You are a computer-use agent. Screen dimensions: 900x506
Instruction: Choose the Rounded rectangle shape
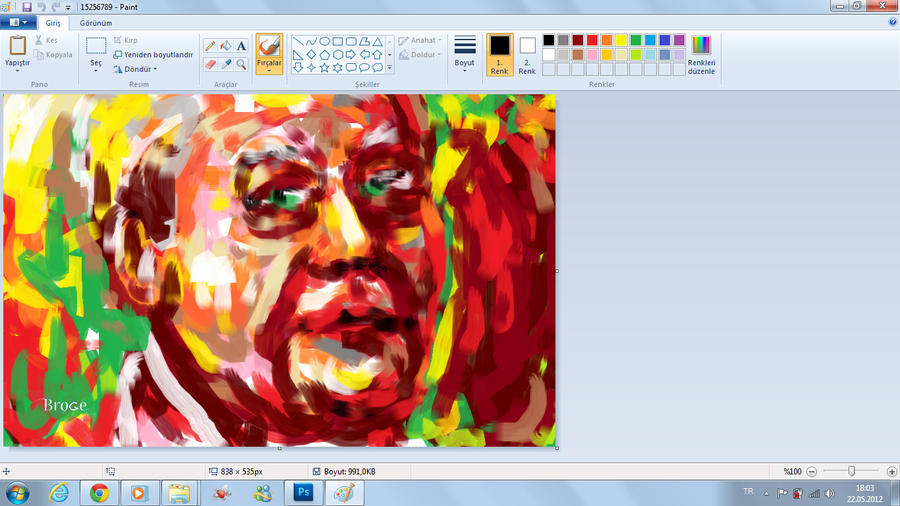(351, 42)
